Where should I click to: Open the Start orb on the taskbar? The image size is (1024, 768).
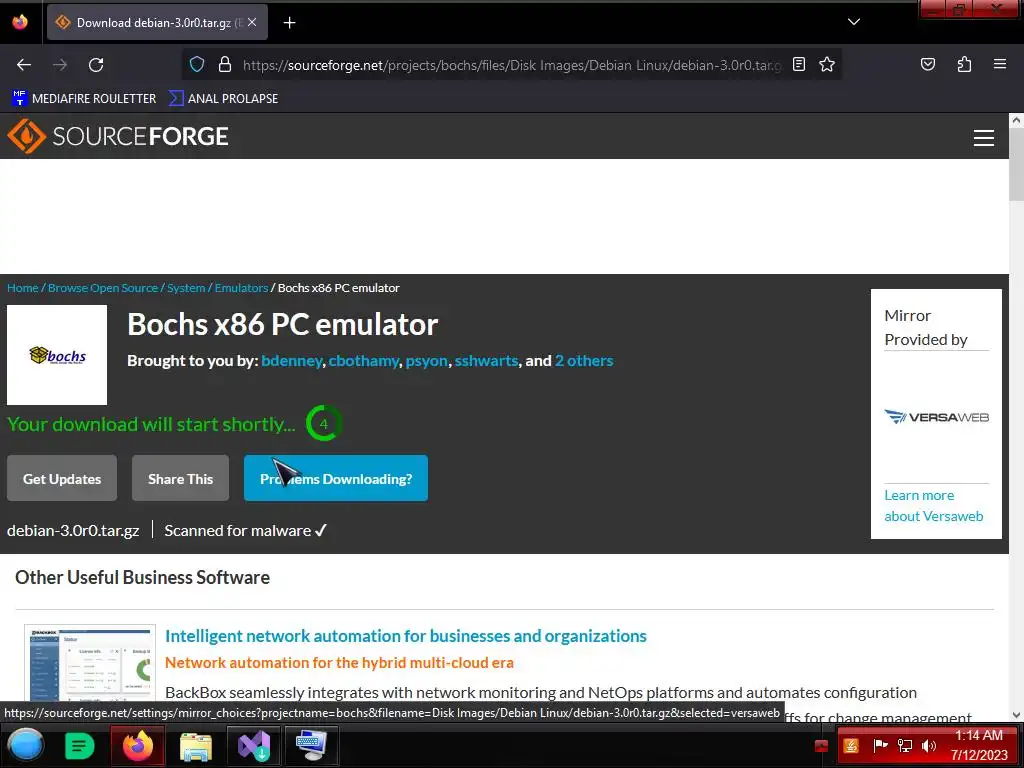(25, 746)
